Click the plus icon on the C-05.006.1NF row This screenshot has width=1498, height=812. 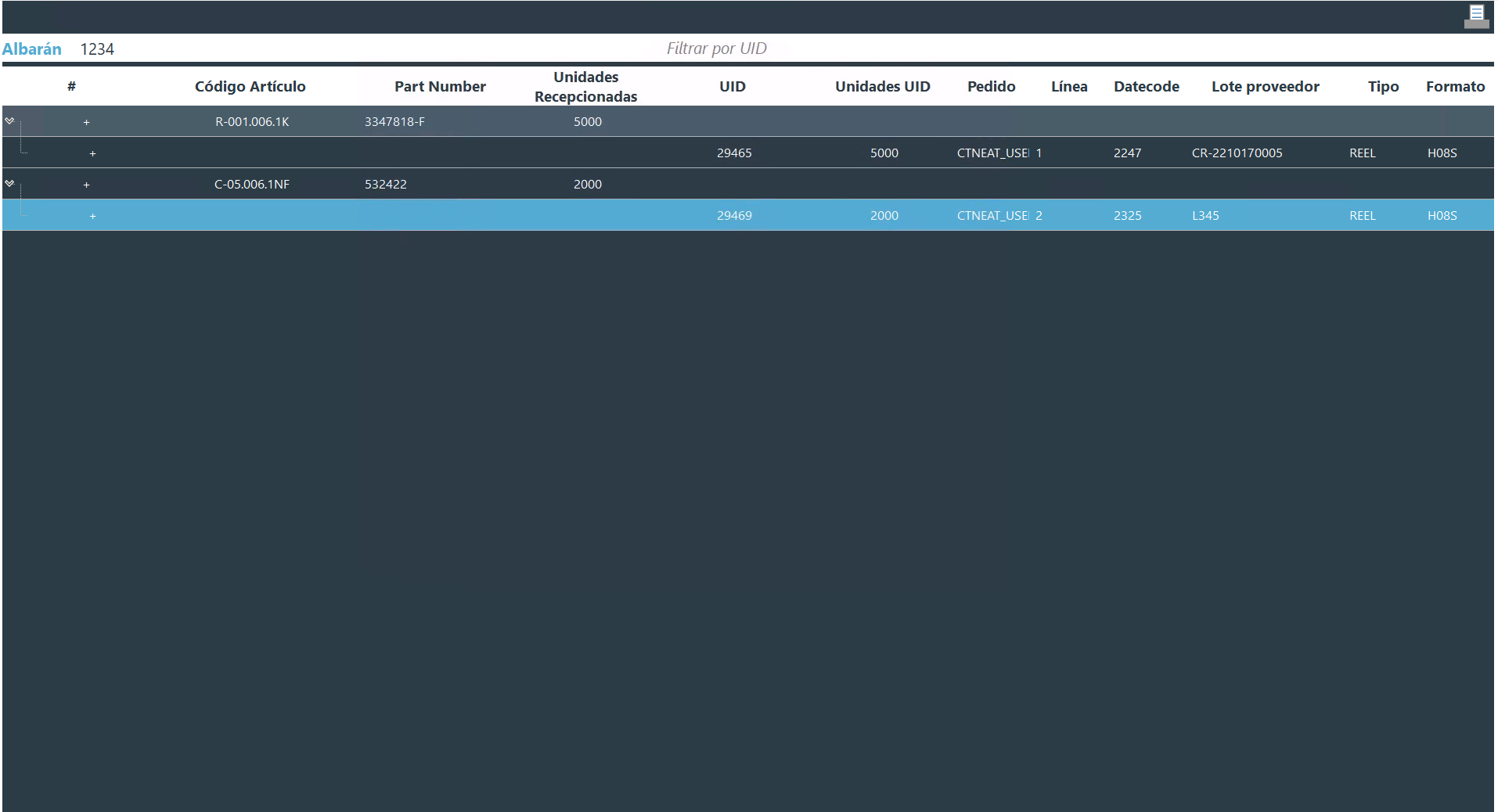(87, 185)
